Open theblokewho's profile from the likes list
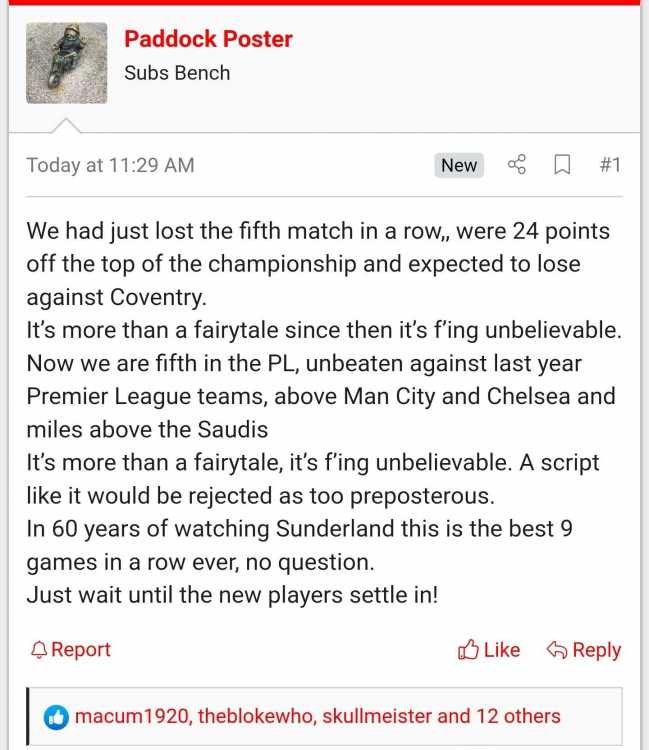Image resolution: width=649 pixels, height=750 pixels. pyautogui.click(x=254, y=716)
